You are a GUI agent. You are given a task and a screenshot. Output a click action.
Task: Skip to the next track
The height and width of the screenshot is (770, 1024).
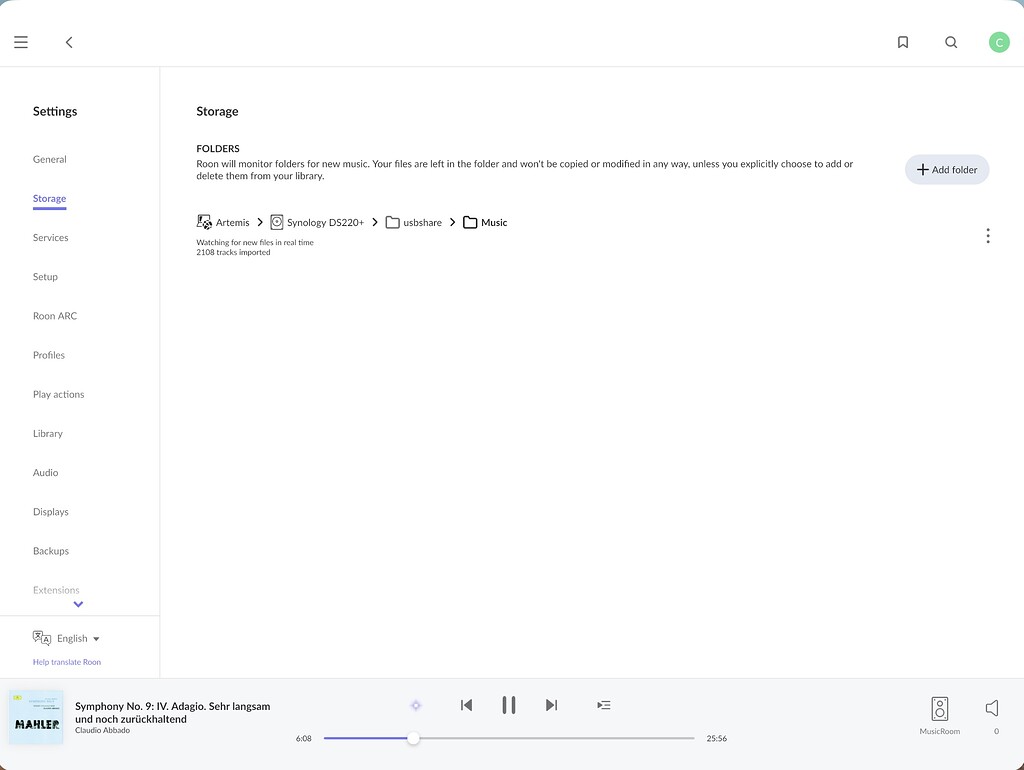tap(551, 705)
